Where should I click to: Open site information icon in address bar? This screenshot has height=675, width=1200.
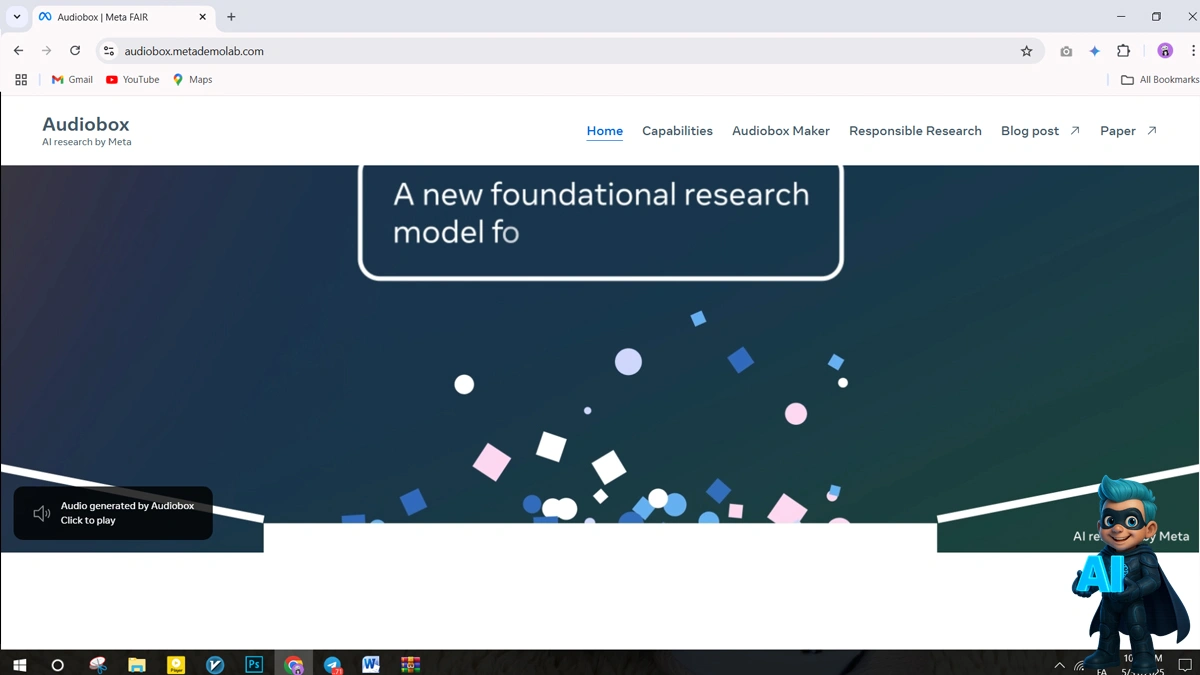pyautogui.click(x=109, y=51)
